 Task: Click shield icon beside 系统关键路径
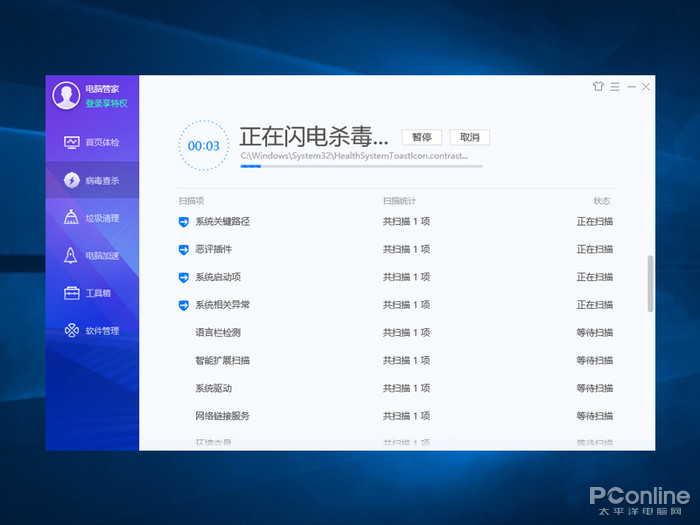pyautogui.click(x=183, y=222)
